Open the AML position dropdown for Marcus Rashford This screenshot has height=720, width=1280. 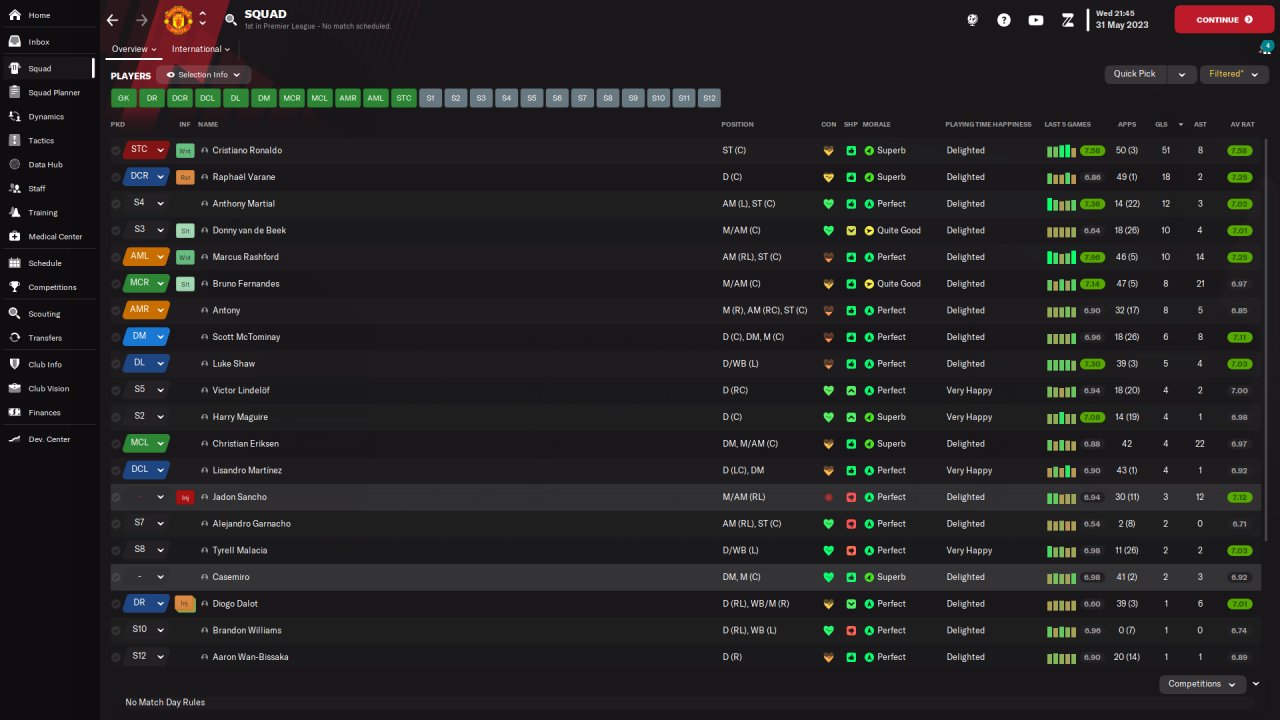click(147, 257)
